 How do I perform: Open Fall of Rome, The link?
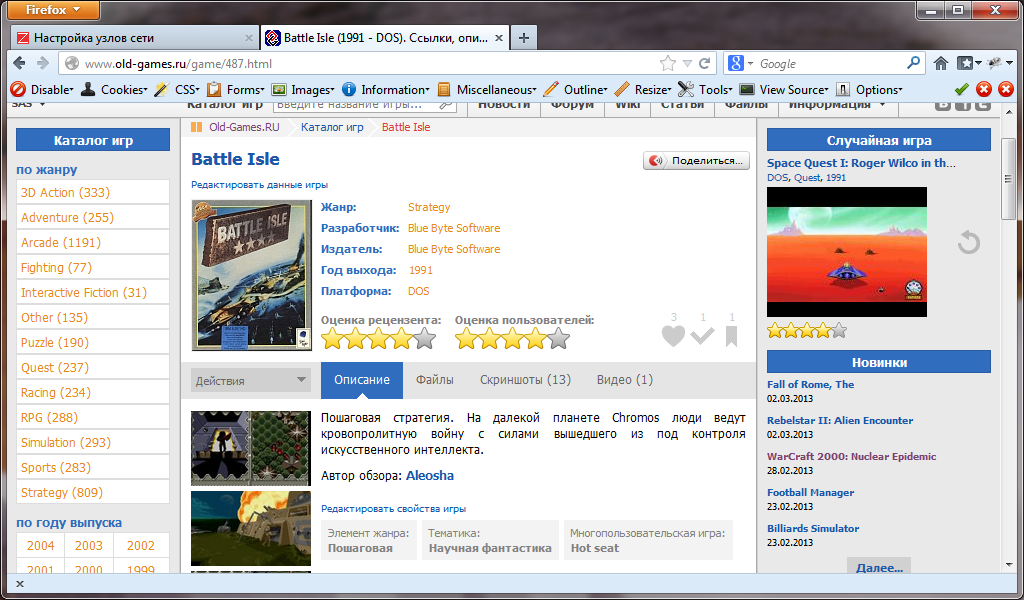pyautogui.click(x=810, y=385)
